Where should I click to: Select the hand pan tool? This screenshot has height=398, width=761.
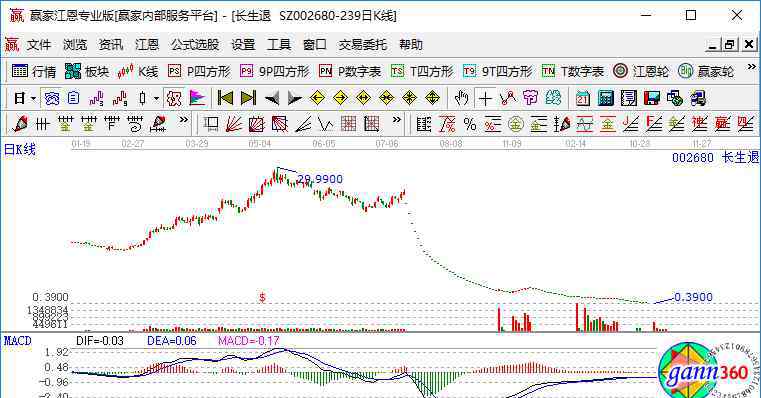[461, 99]
